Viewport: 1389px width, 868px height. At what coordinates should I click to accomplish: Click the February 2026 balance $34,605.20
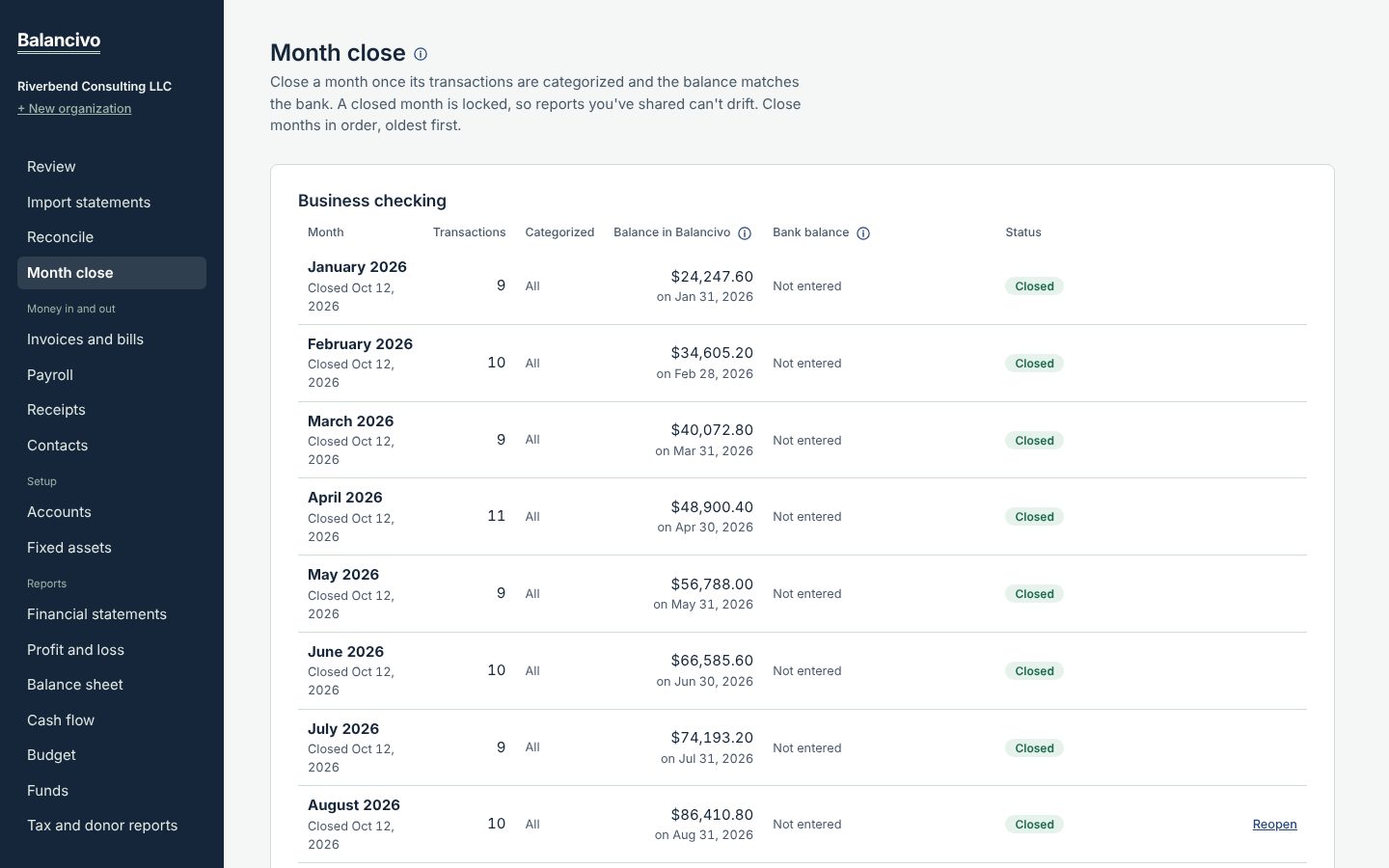click(x=712, y=353)
